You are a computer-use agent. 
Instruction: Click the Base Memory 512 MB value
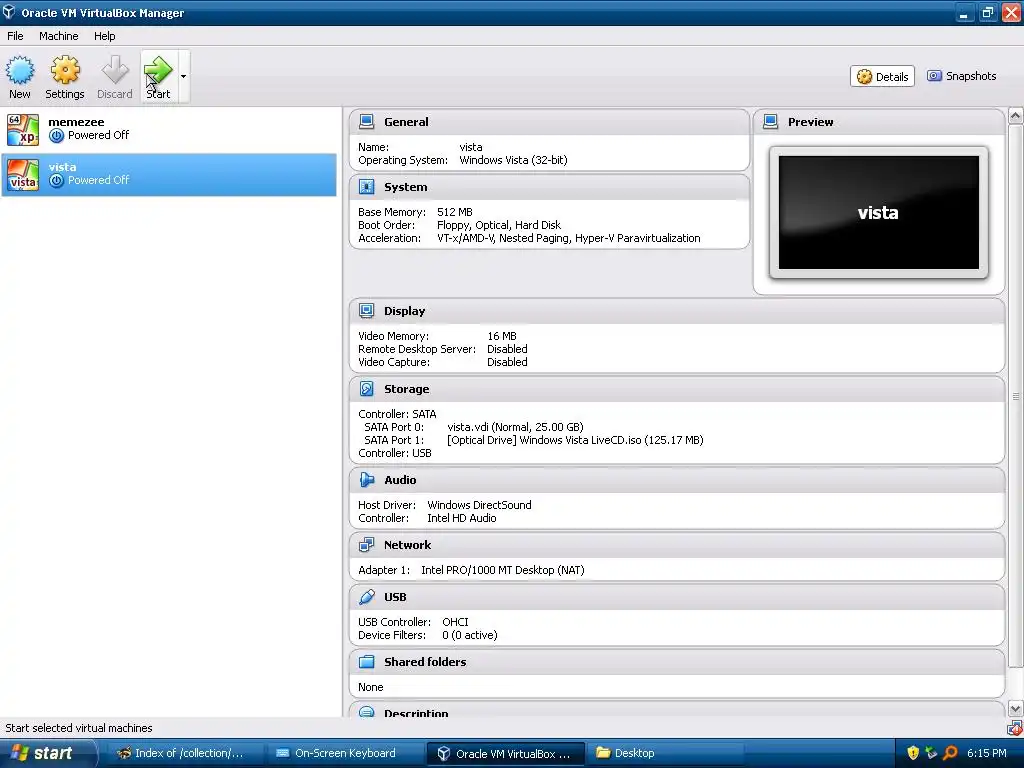click(x=455, y=212)
